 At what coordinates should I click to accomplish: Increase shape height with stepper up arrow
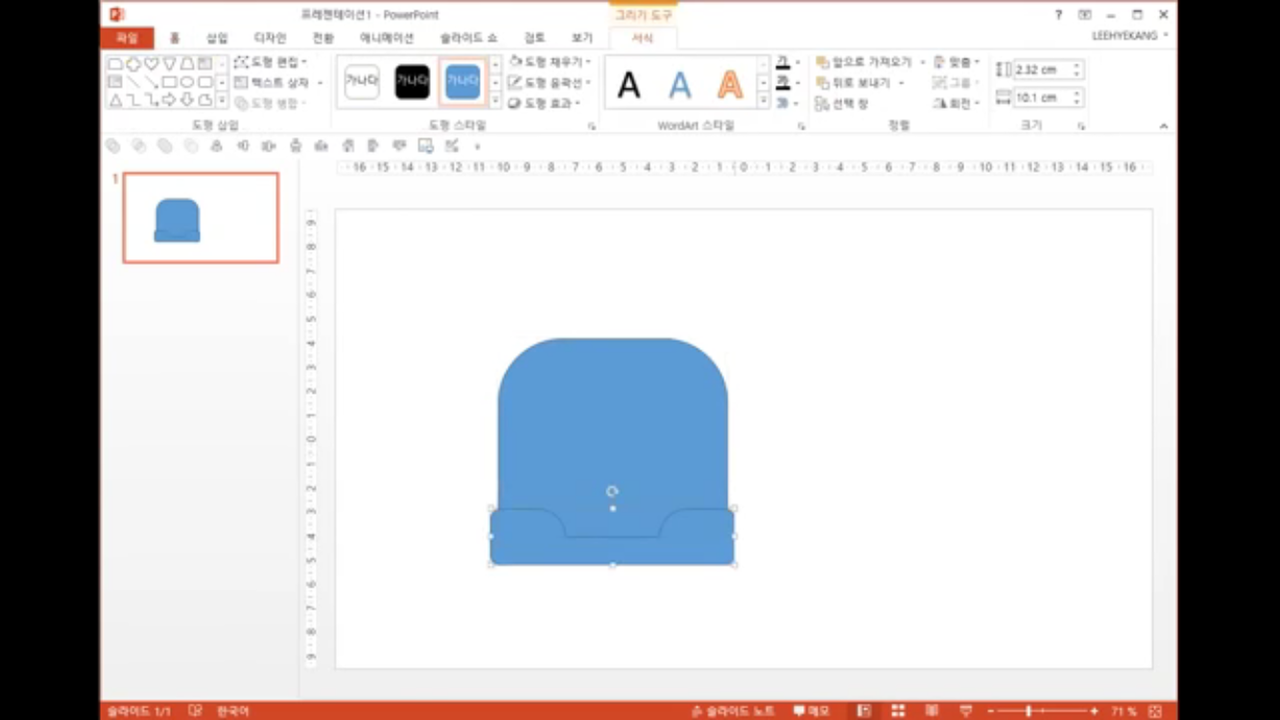pos(1077,66)
